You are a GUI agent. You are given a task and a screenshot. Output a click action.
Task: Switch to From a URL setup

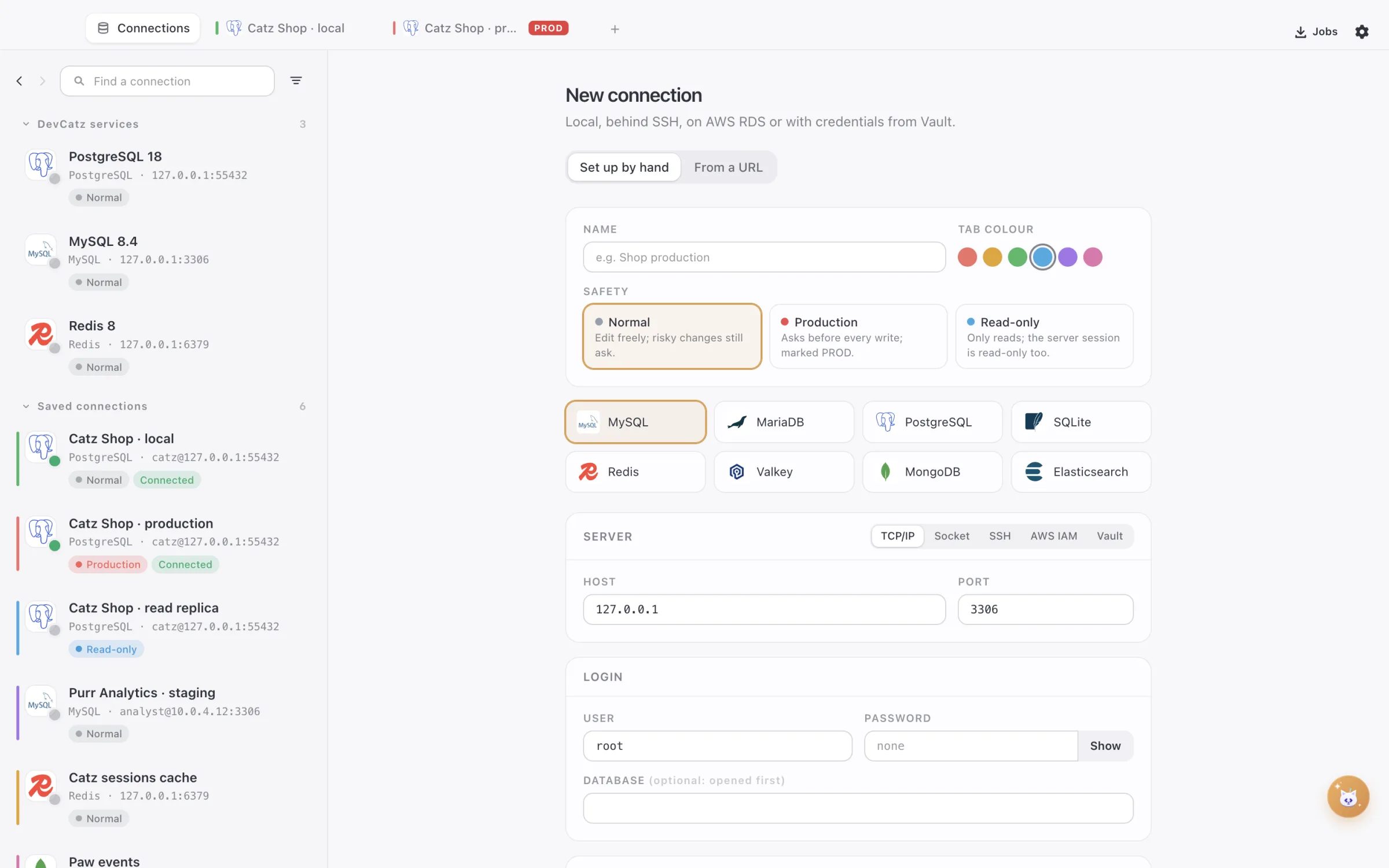tap(728, 167)
